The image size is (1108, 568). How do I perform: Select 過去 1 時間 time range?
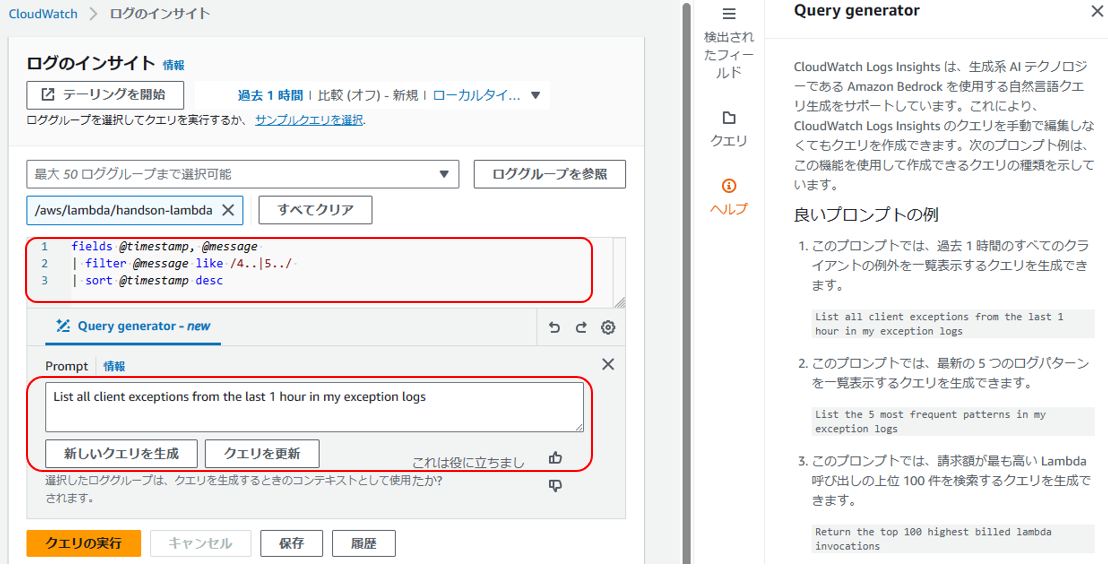click(270, 95)
